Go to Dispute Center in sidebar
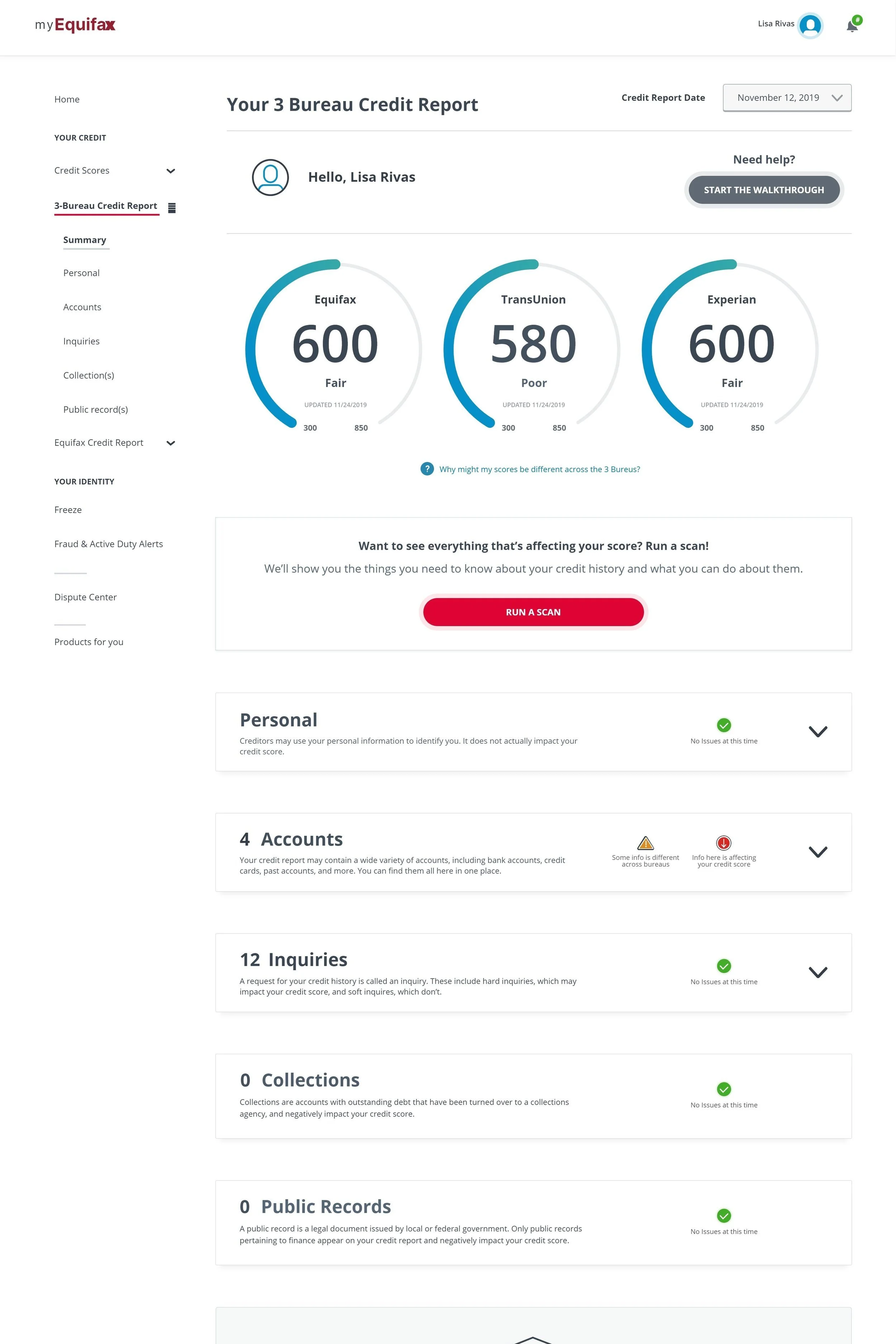This screenshot has width=896, height=1344. coord(85,597)
